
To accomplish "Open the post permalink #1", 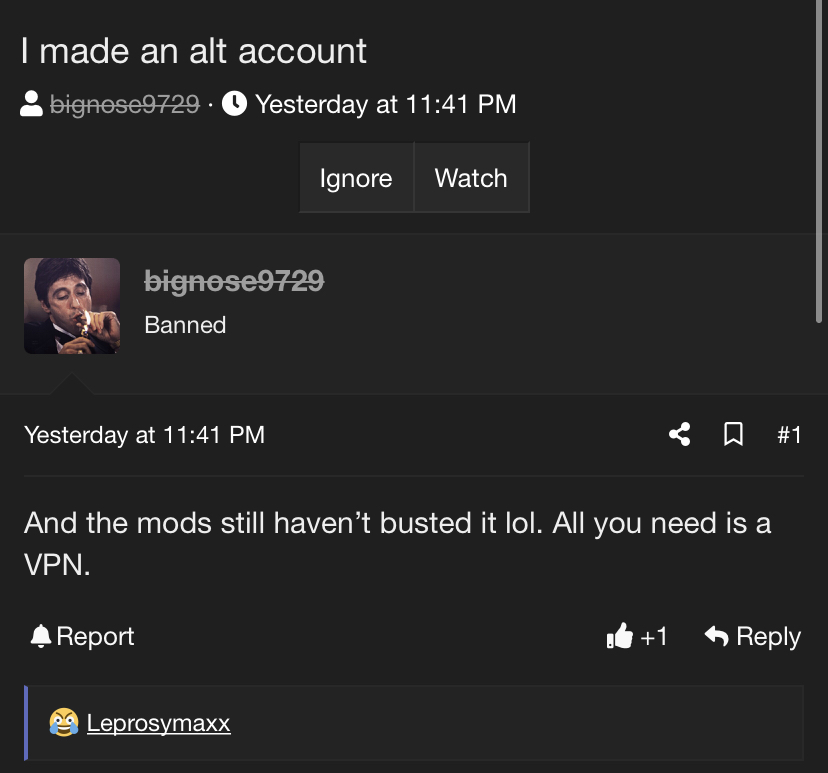I will click(789, 435).
